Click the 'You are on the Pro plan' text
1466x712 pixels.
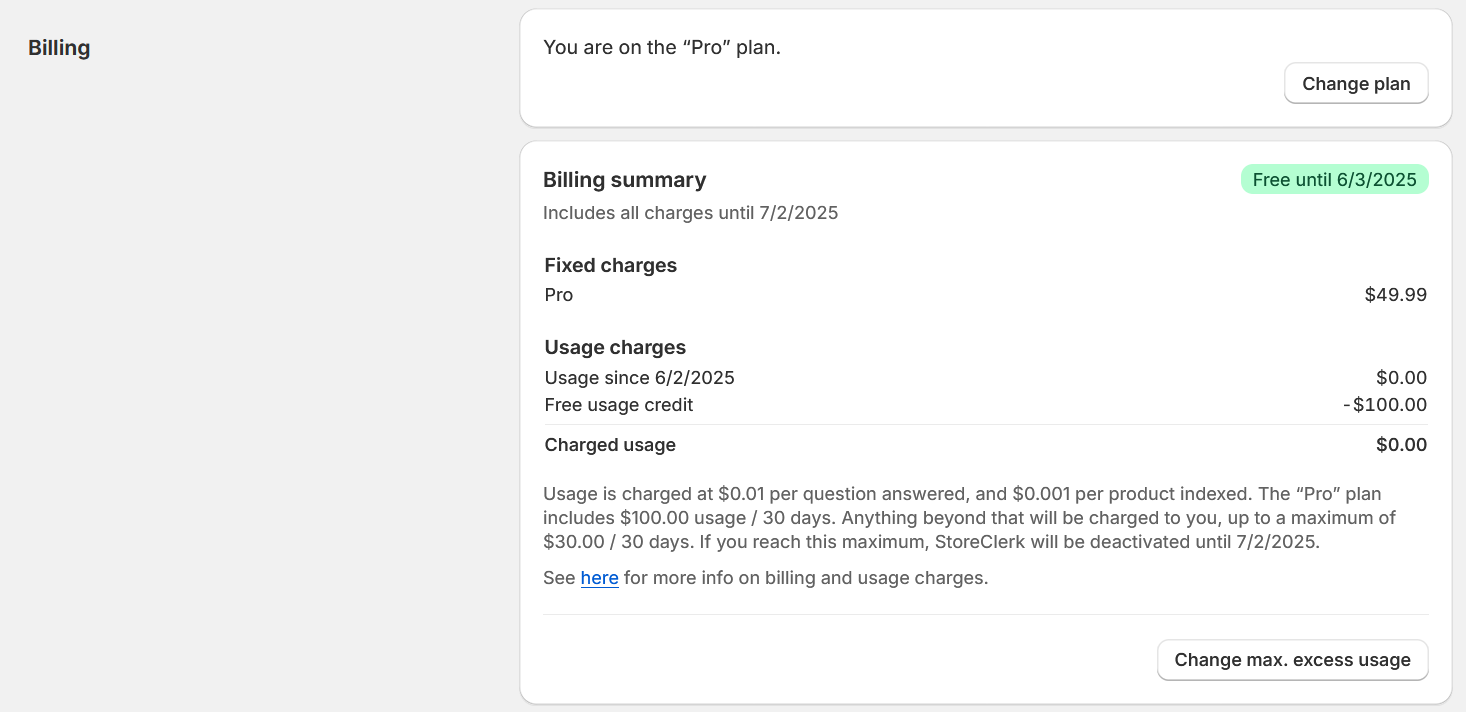[662, 47]
